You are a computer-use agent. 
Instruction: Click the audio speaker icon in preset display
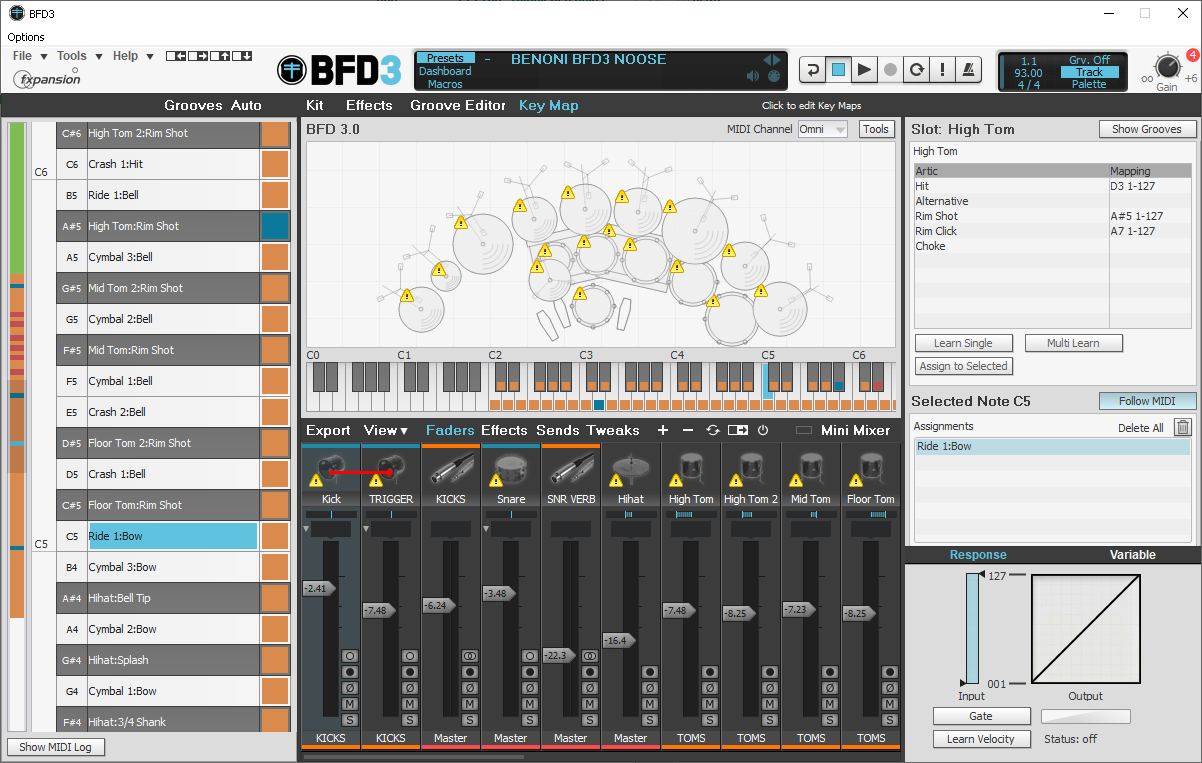tap(753, 76)
